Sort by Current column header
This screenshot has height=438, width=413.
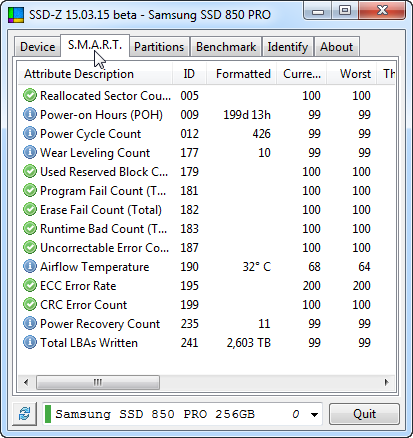301,74
